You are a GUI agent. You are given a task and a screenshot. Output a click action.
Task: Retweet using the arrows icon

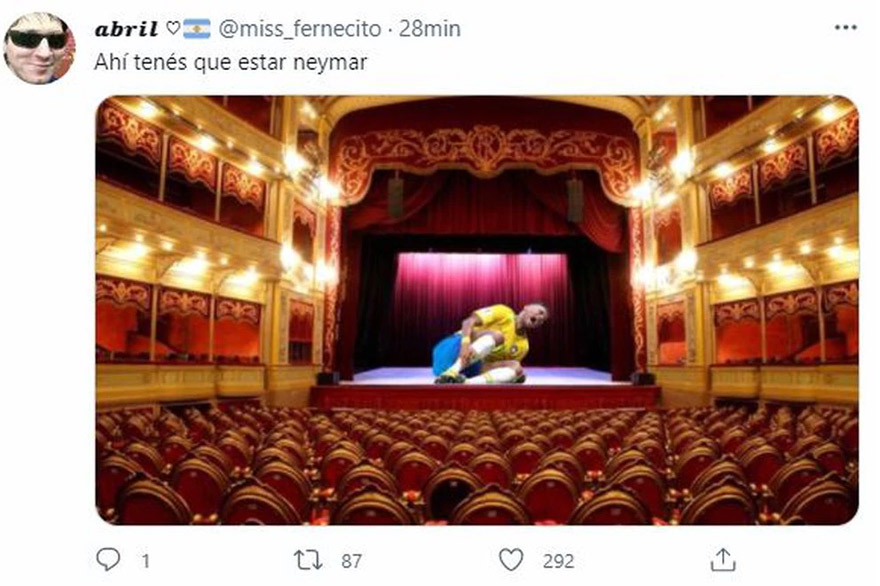(308, 560)
